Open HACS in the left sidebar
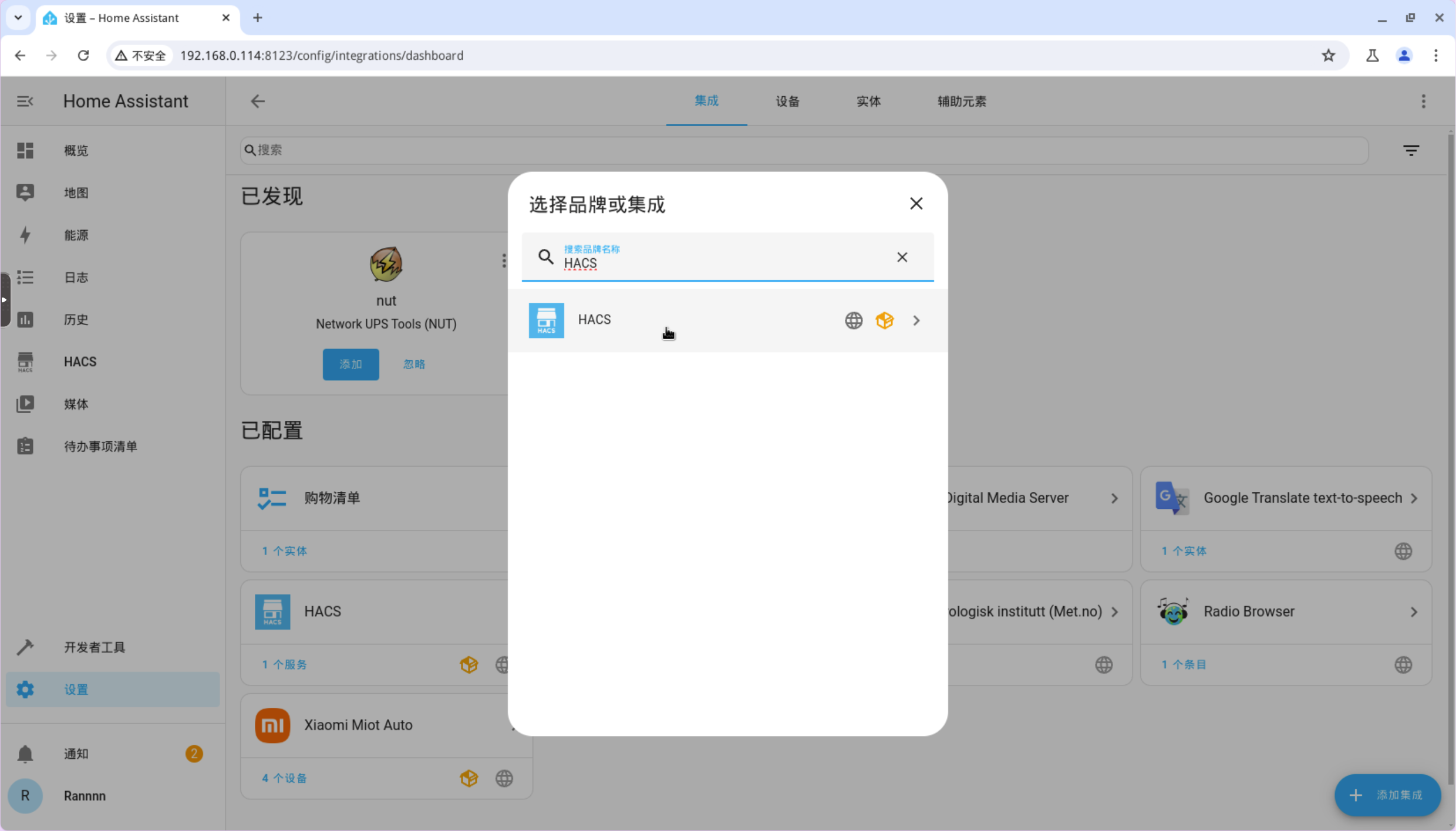The width and height of the screenshot is (1456, 831). (x=80, y=362)
